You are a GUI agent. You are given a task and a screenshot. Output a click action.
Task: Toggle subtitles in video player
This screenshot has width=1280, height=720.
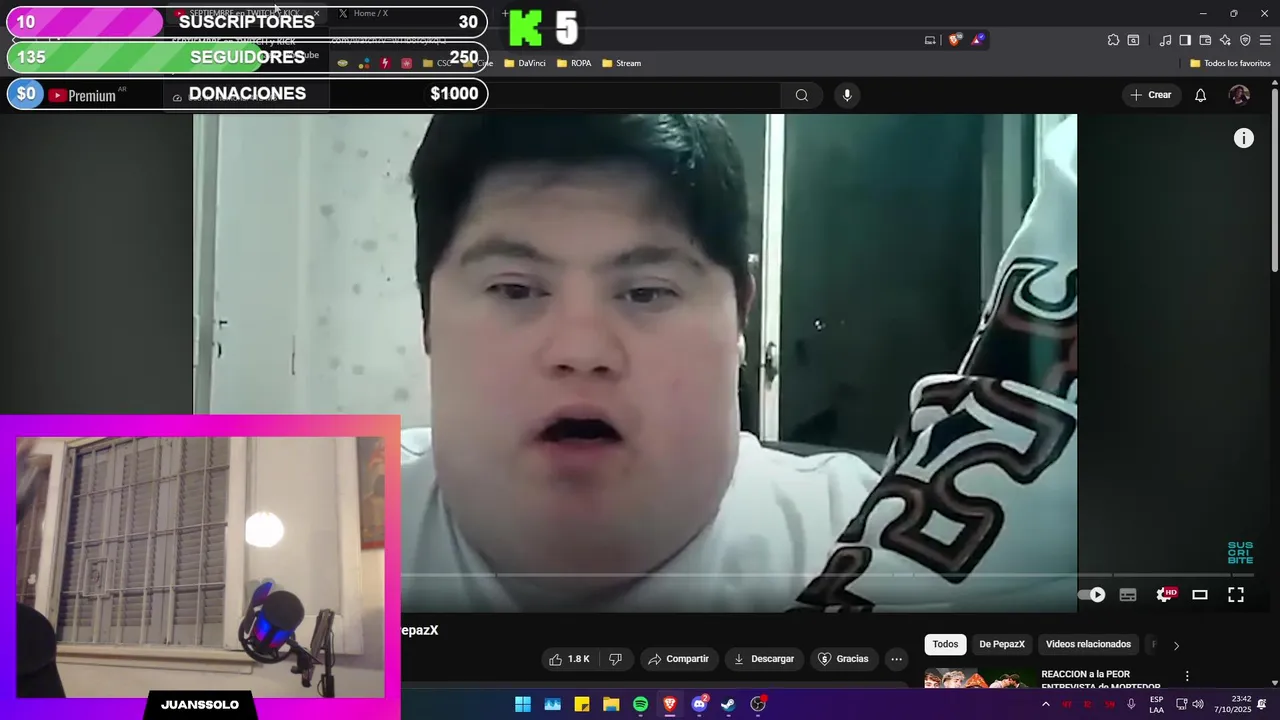(1128, 595)
